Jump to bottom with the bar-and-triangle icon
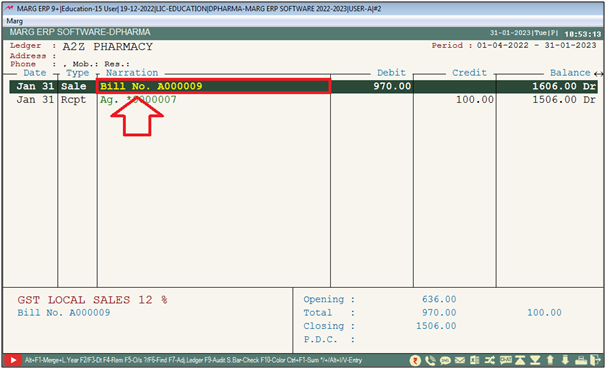The height and width of the screenshot is (369, 607). [x=535, y=360]
